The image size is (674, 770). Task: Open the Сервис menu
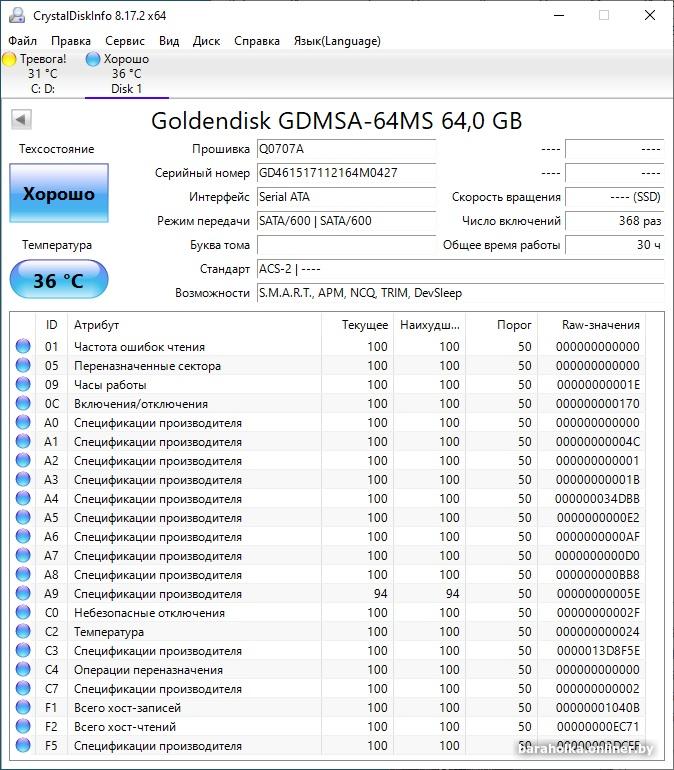pos(125,41)
